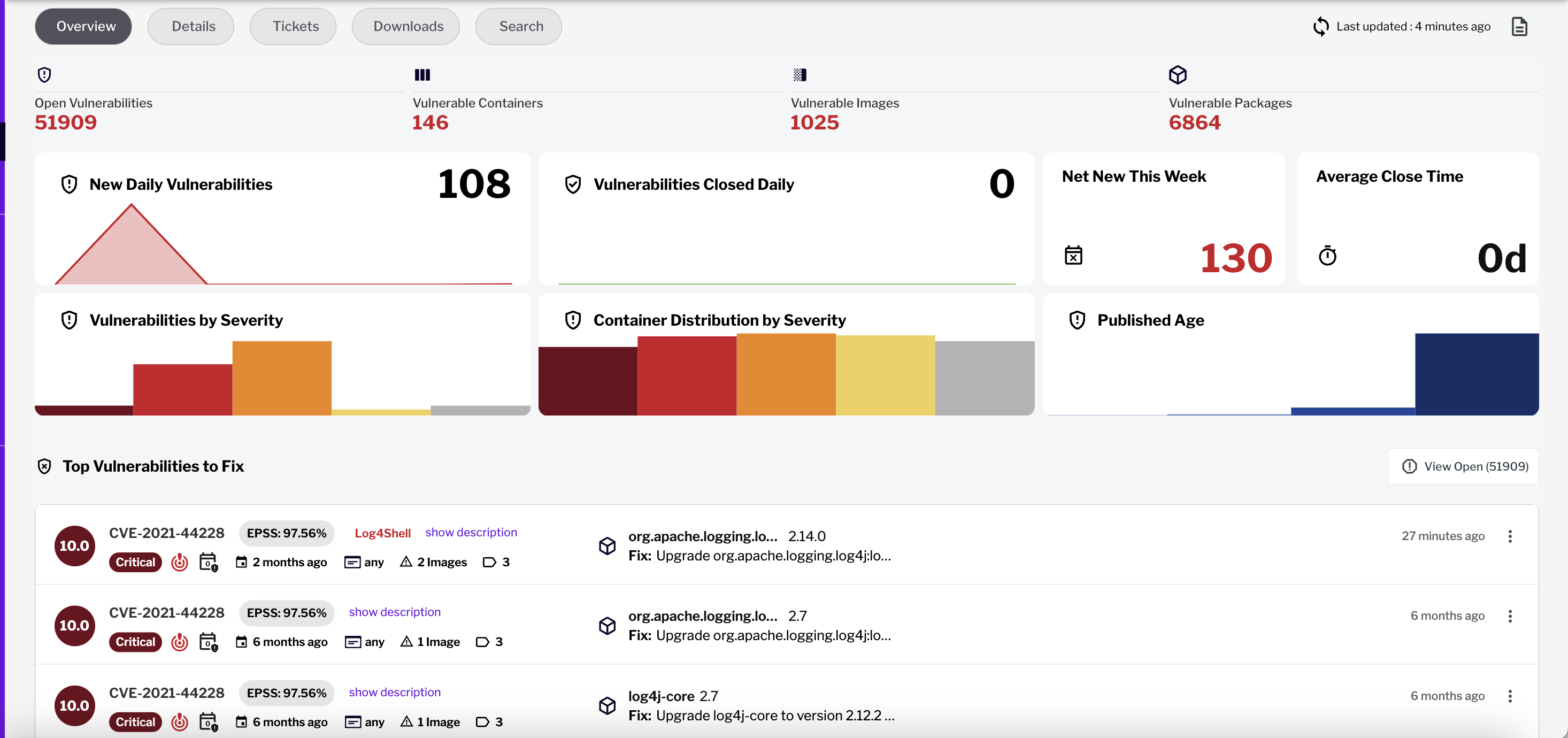
Task: Show description for the log4j-core row
Action: [x=395, y=693]
